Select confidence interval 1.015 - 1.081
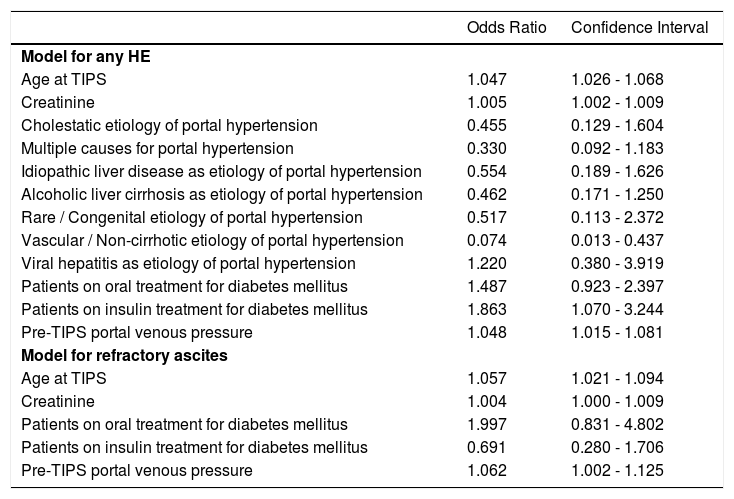734x499 pixels. click(617, 332)
